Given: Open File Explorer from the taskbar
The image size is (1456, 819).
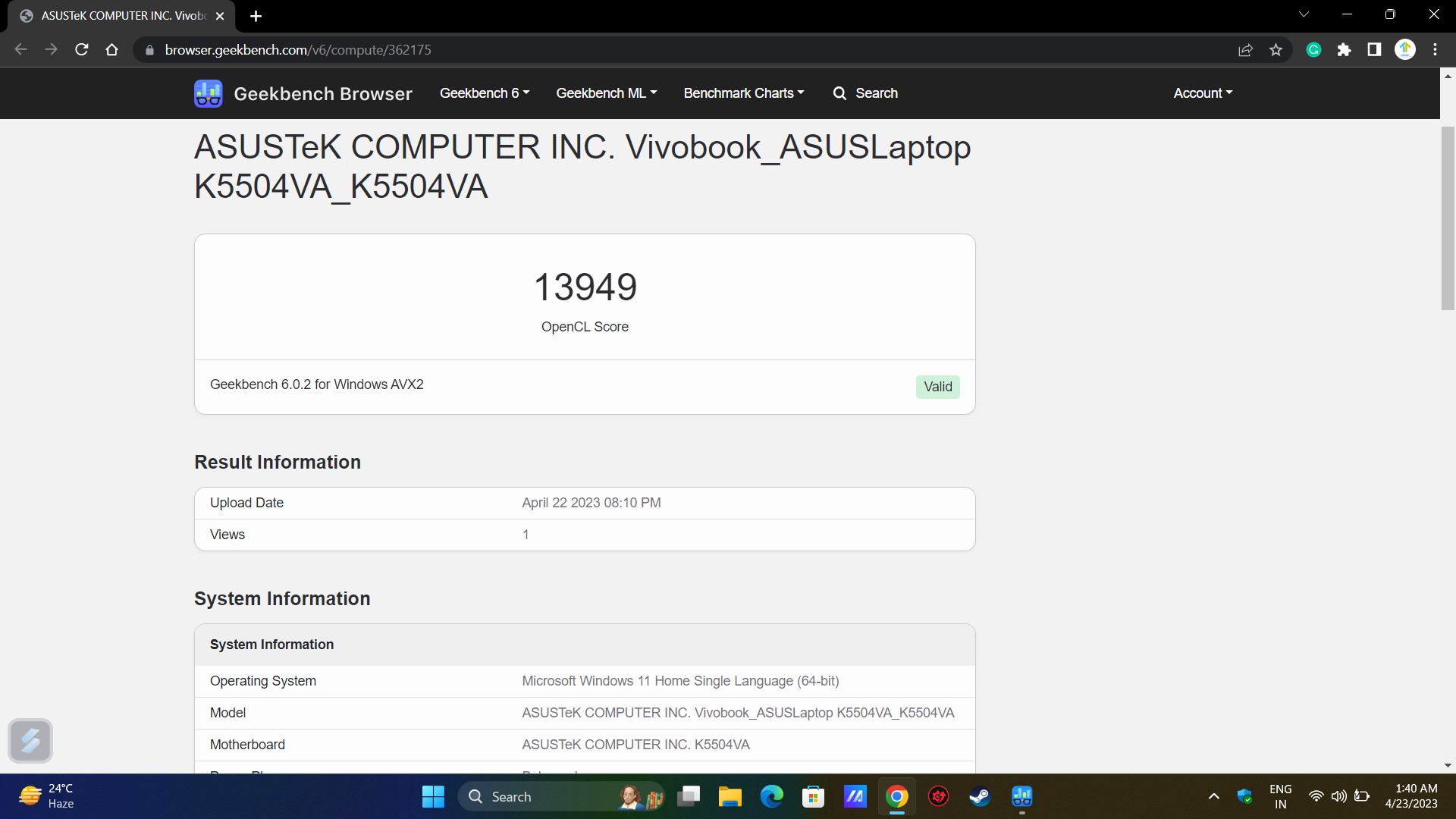Looking at the screenshot, I should point(730,796).
